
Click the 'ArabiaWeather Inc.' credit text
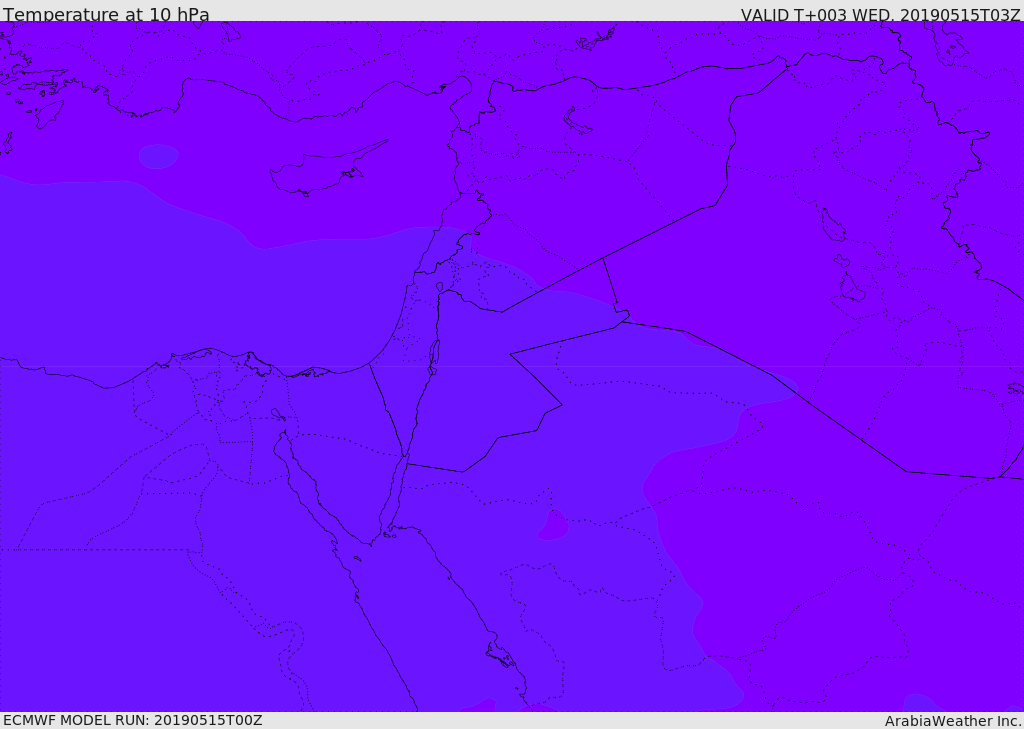coord(954,721)
